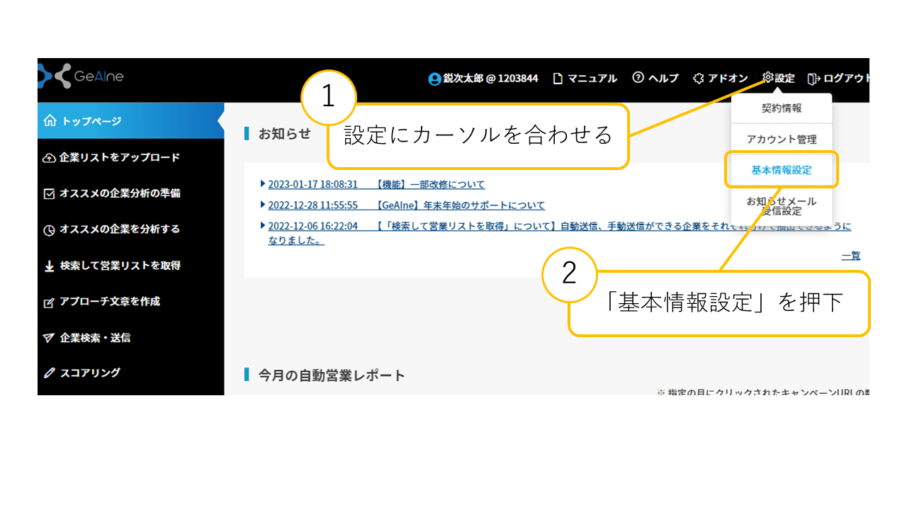This screenshot has width=907, height=510.
Task: Click the GeAIne logo icon
Action: pos(54,77)
